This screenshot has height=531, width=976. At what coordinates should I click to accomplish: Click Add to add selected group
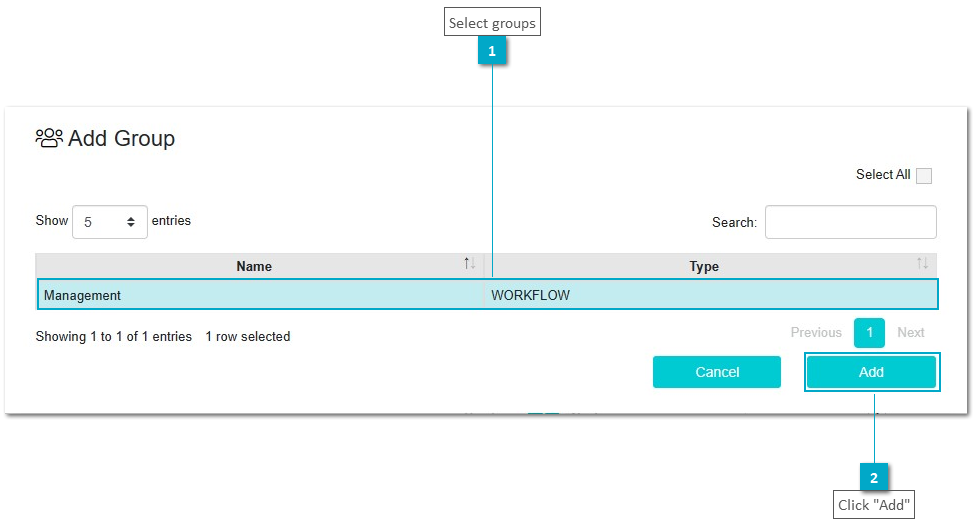tap(871, 372)
